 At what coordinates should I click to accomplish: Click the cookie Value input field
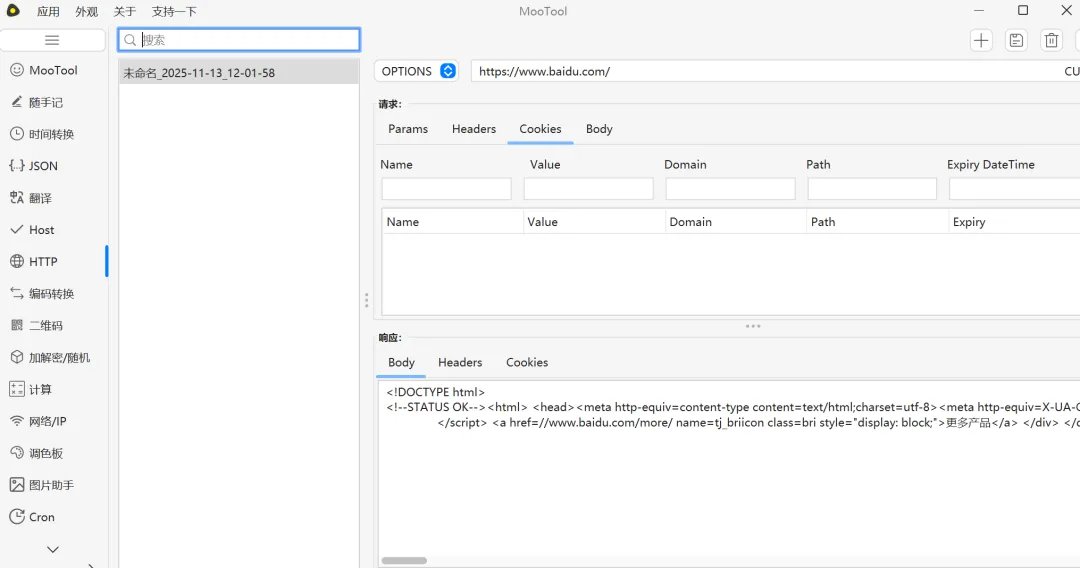coord(588,189)
